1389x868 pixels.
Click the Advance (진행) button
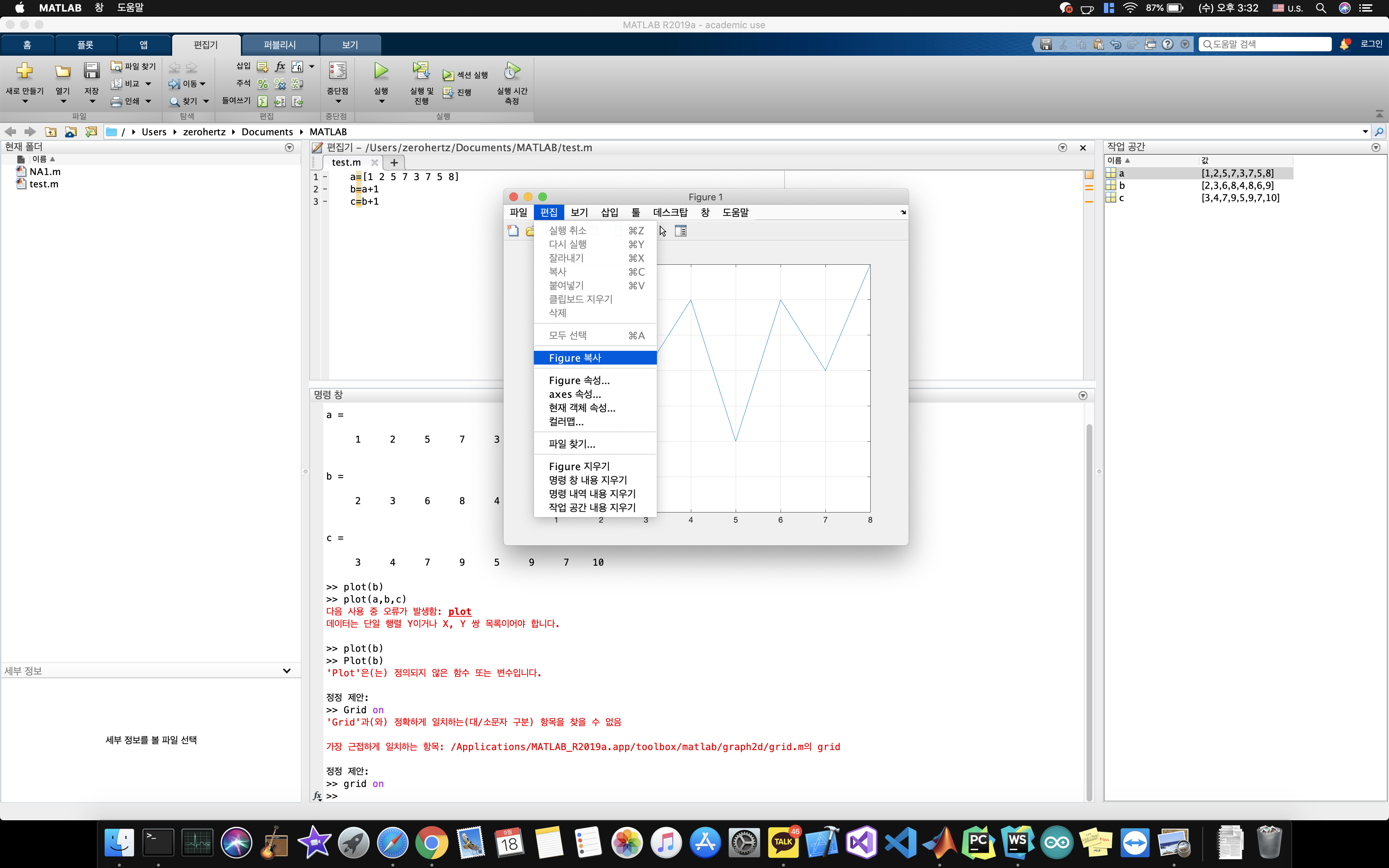[458, 93]
